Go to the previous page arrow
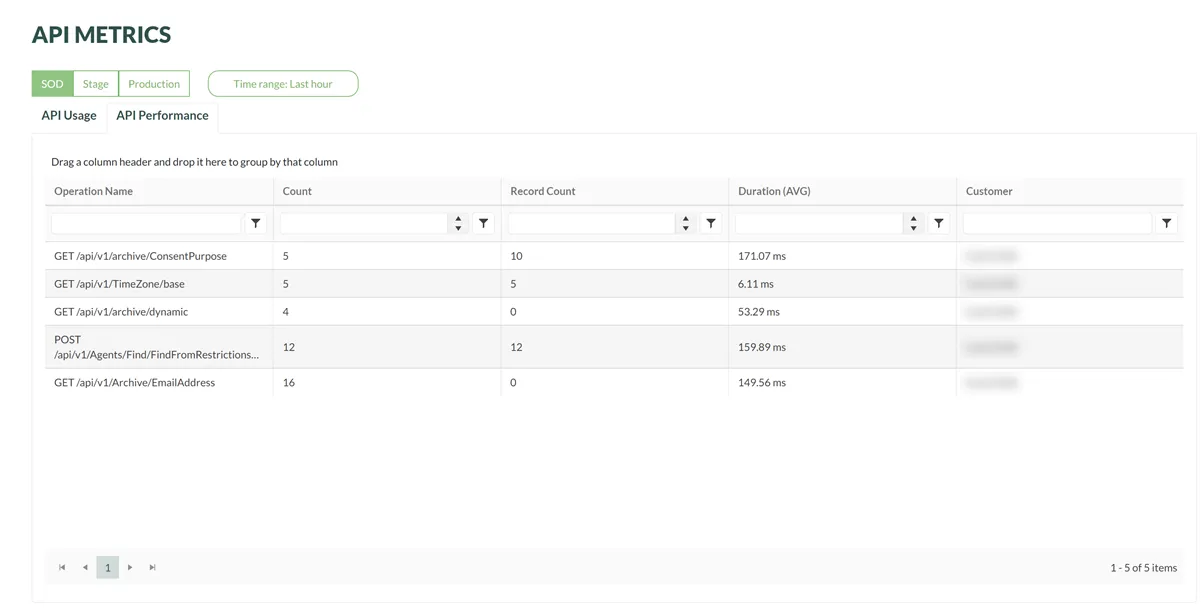The height and width of the screenshot is (608, 1201). coord(85,568)
